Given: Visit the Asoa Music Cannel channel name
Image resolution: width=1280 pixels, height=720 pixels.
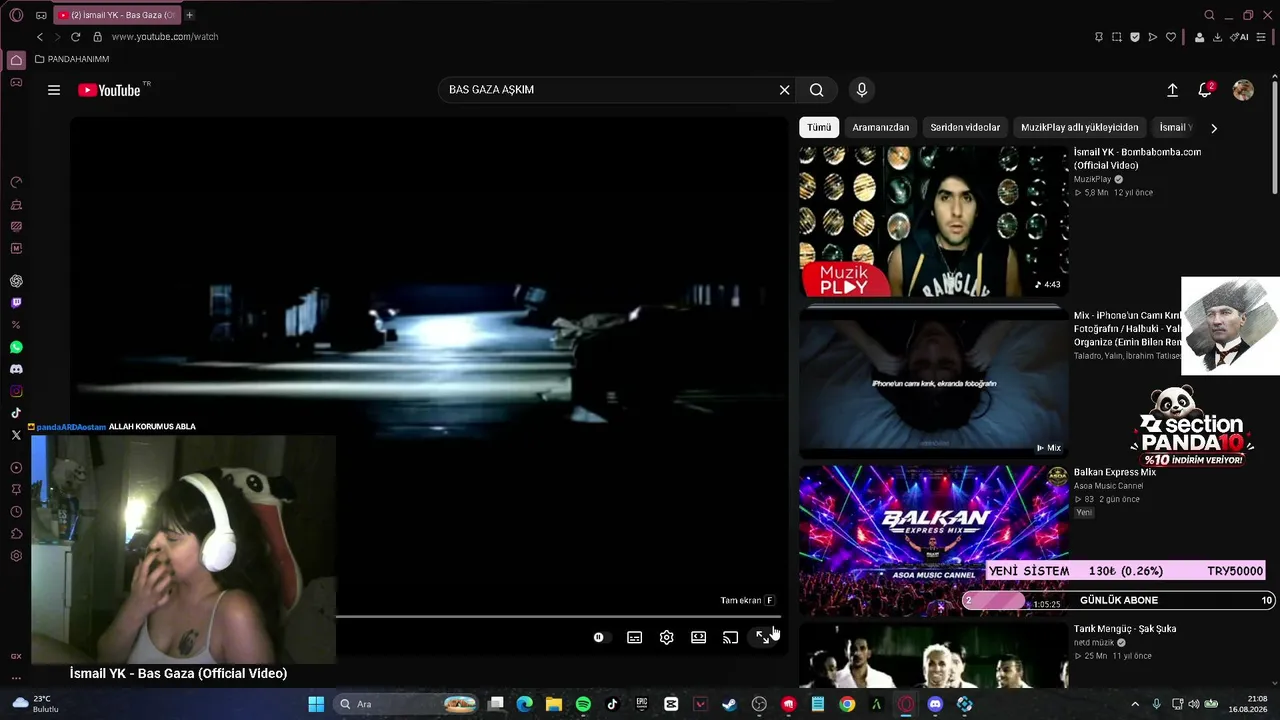Looking at the screenshot, I should tap(1108, 486).
